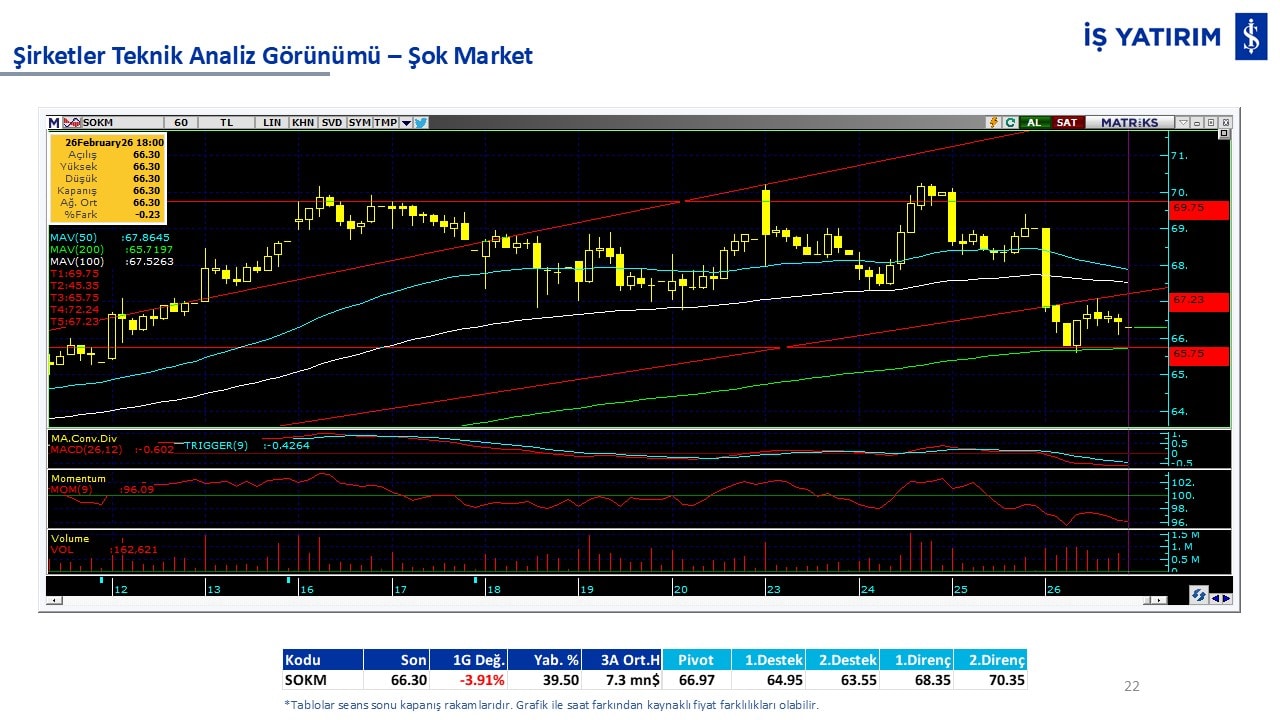Select the SYM toolbar item
1280x720 pixels.
pyautogui.click(x=359, y=123)
